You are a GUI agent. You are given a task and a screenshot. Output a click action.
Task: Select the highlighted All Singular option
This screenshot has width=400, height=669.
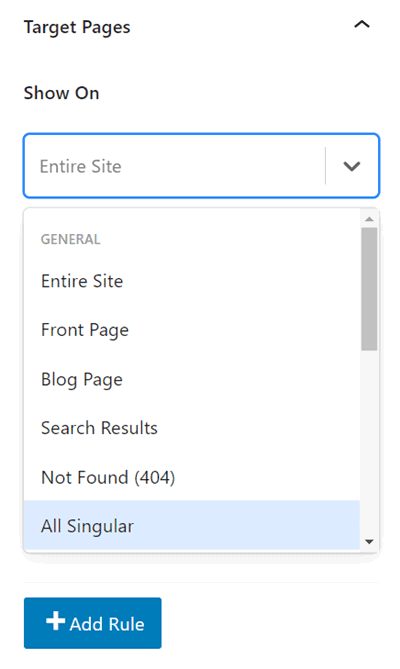click(x=192, y=526)
